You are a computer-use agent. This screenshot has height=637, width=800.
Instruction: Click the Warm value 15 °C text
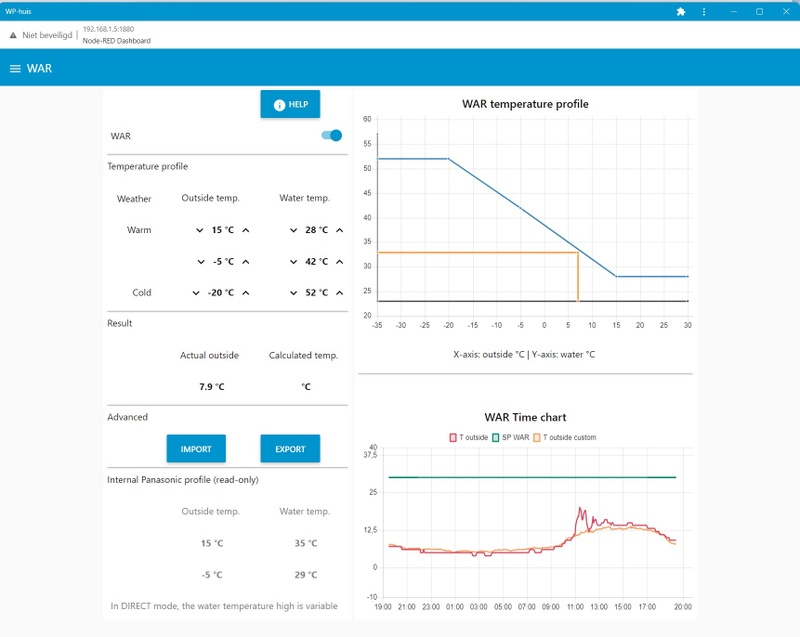click(x=222, y=230)
